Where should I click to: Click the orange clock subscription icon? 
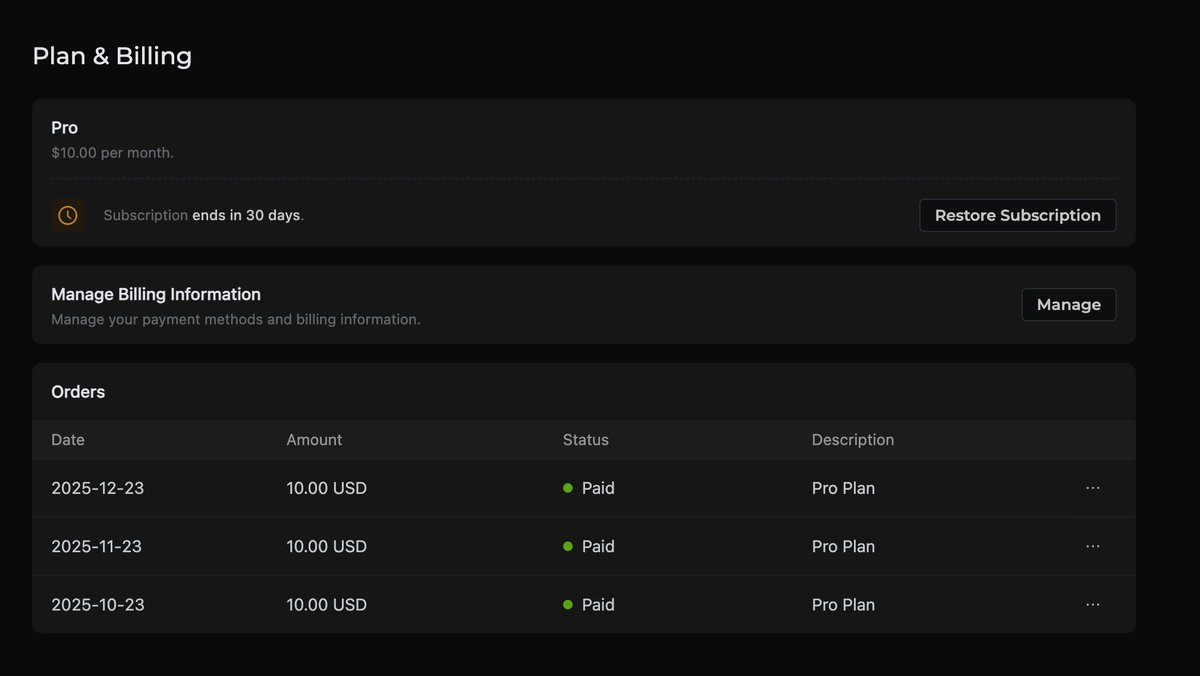tap(68, 215)
